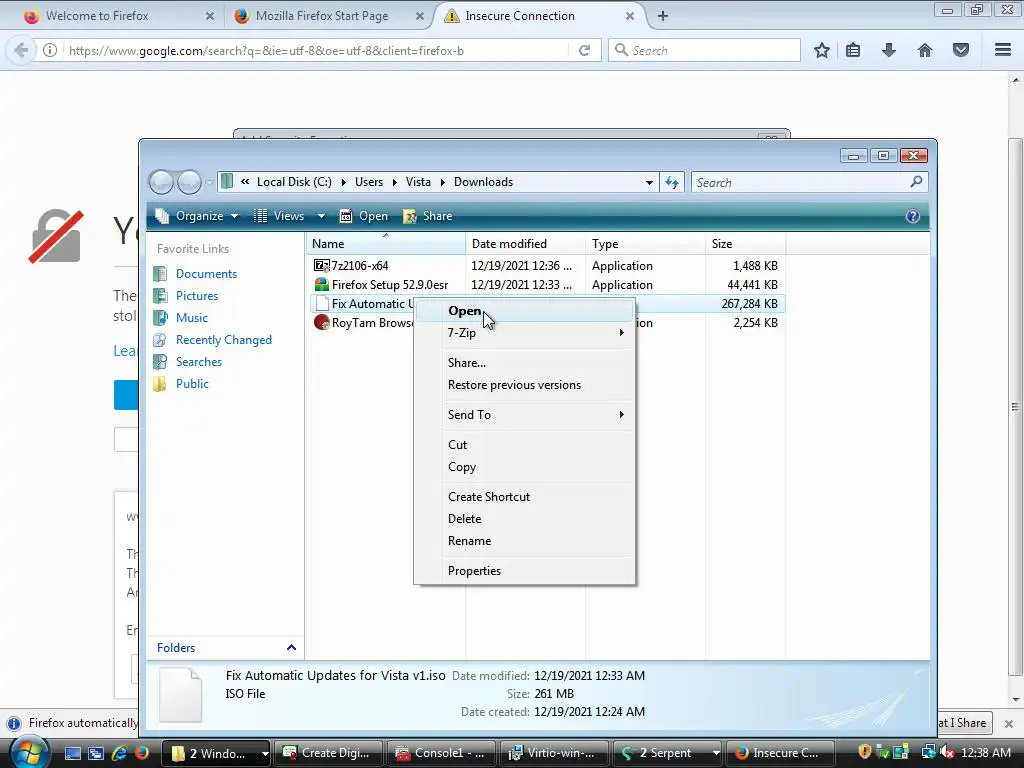This screenshot has height=768, width=1024.
Task: Expand the Send To submenu
Action: pos(524,415)
